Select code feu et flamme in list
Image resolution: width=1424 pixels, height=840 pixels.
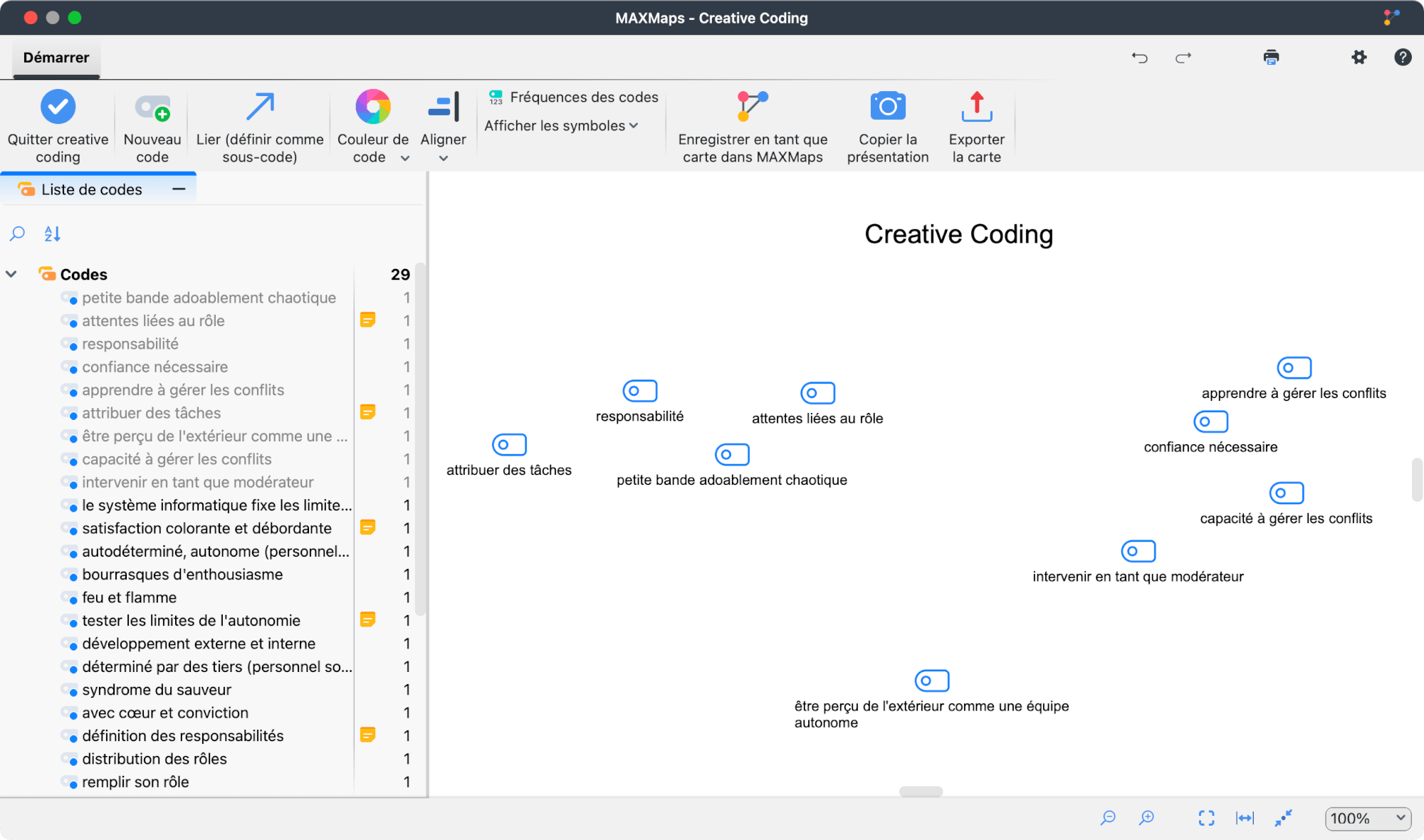point(130,597)
